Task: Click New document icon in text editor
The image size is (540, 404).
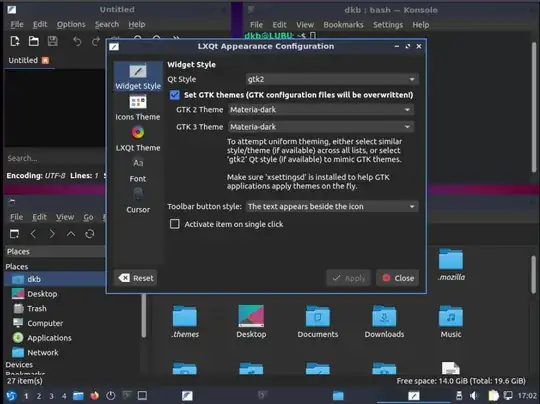Action: click(15, 41)
